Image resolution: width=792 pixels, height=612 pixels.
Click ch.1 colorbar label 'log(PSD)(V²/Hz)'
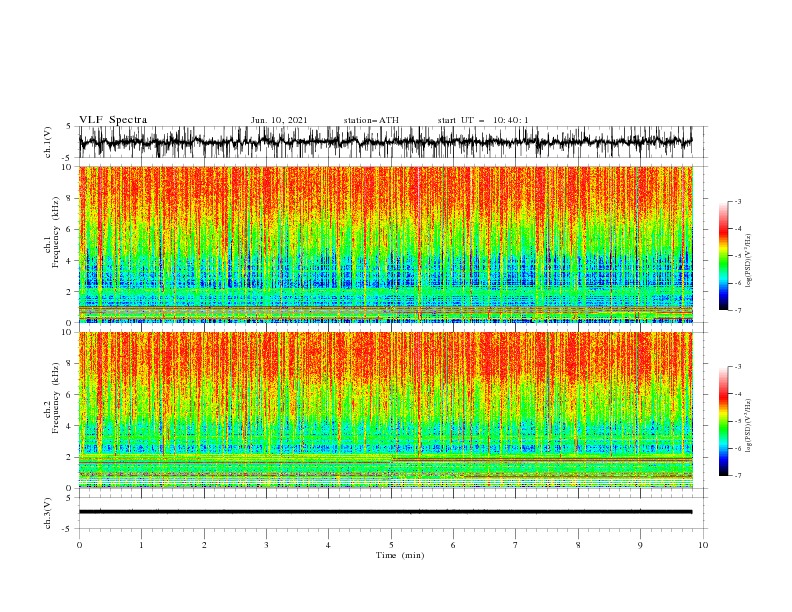(x=749, y=261)
